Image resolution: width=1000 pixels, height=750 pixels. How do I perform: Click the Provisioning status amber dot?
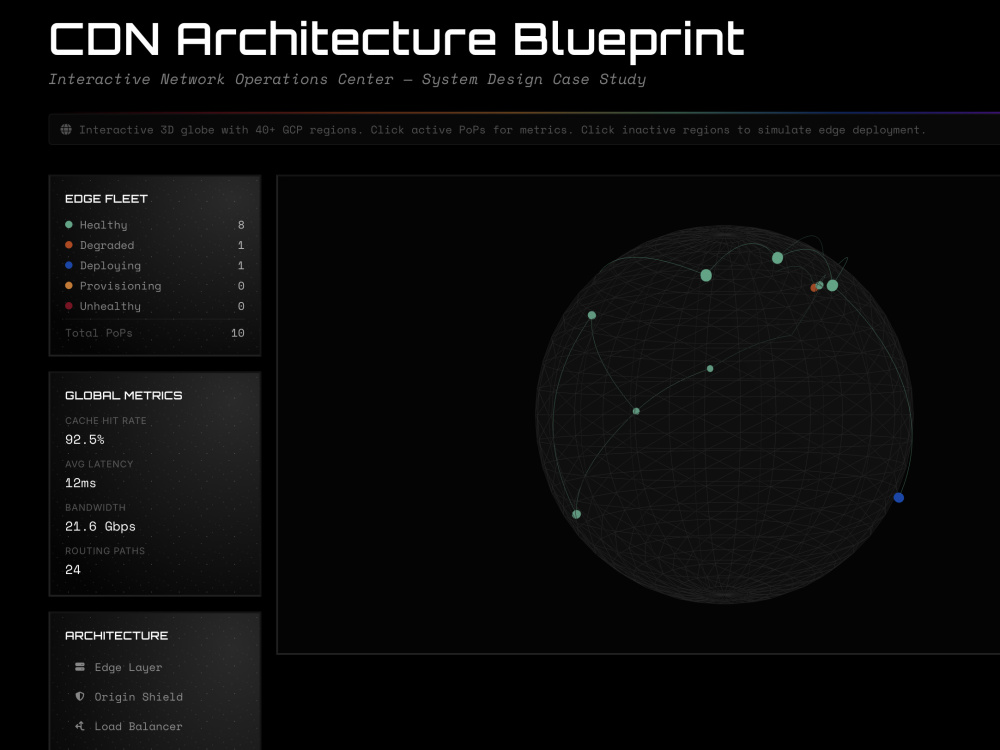69,286
